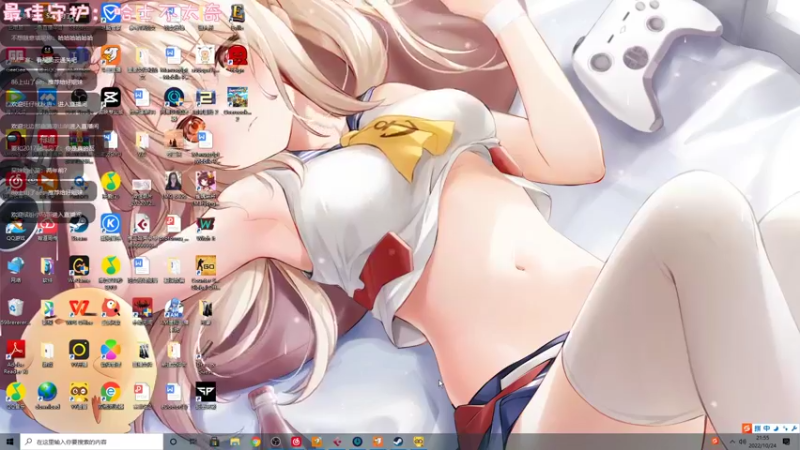
Task: Open Cortana circle on taskbar
Action: tap(173, 441)
